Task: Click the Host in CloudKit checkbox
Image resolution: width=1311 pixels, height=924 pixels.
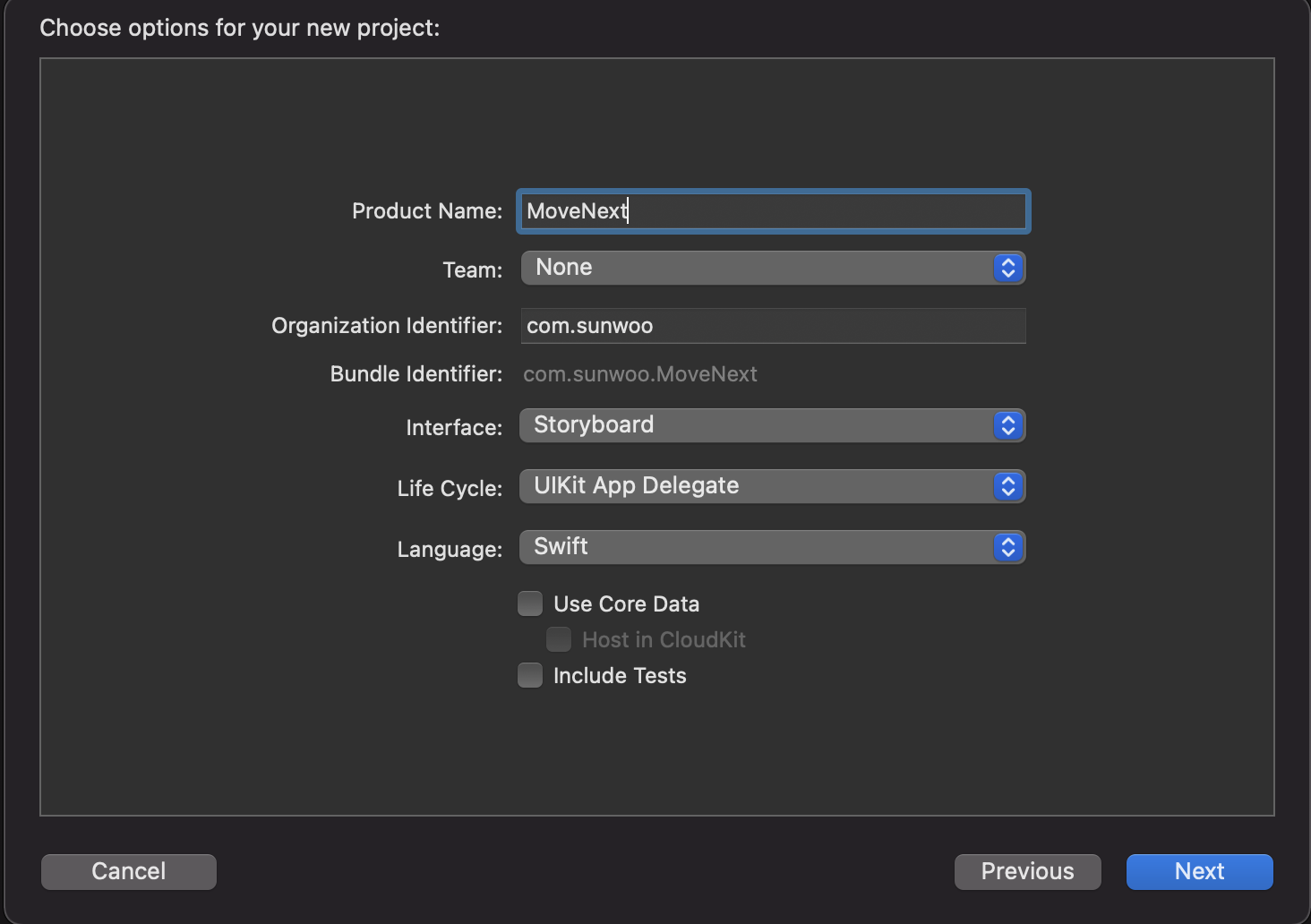Action: click(x=559, y=640)
